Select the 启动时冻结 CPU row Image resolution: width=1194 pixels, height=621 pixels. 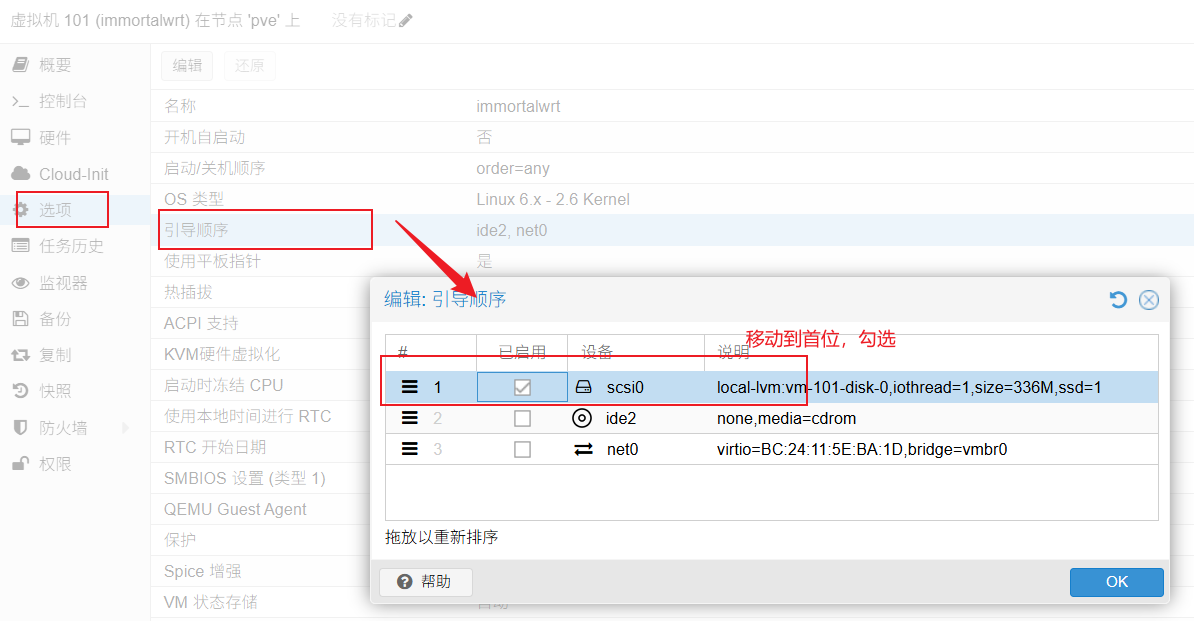coord(260,385)
